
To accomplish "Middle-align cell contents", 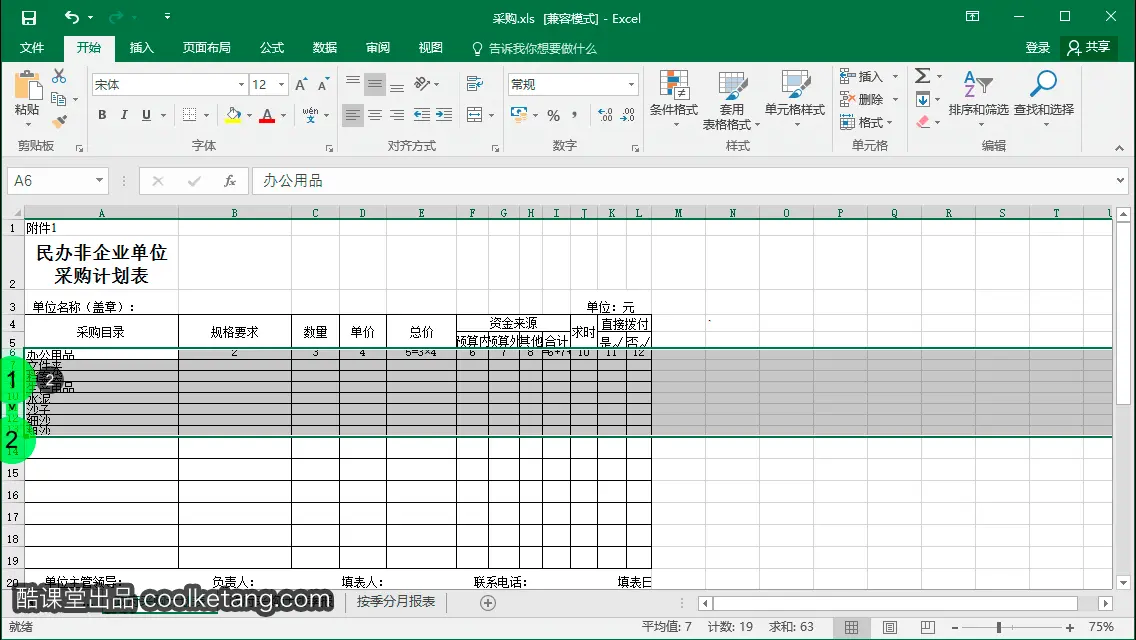I will [x=375, y=84].
